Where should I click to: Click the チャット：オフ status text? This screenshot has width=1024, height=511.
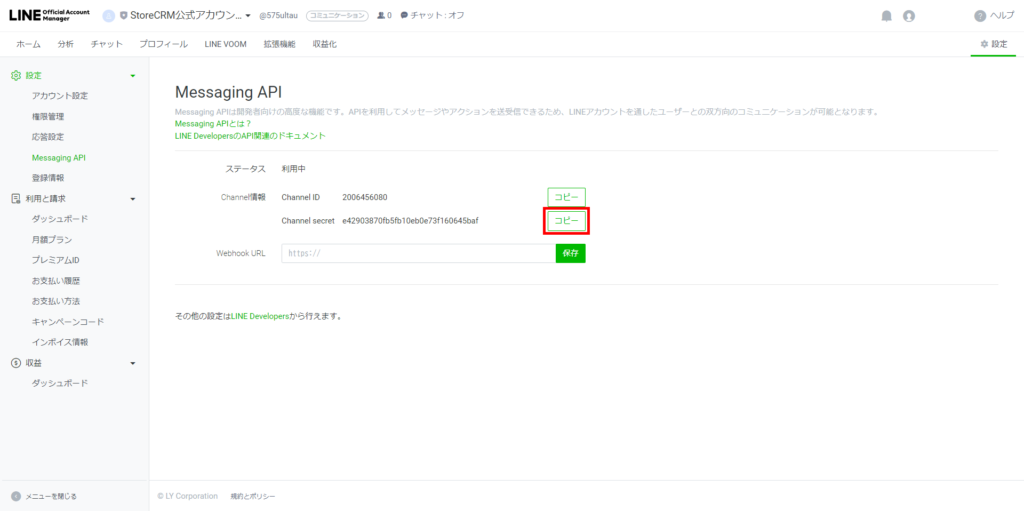(437, 16)
